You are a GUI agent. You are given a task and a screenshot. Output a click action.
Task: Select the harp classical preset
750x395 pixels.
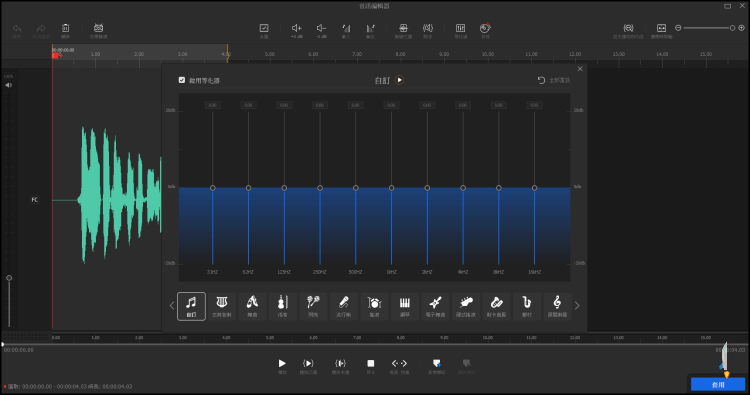[x=221, y=306]
